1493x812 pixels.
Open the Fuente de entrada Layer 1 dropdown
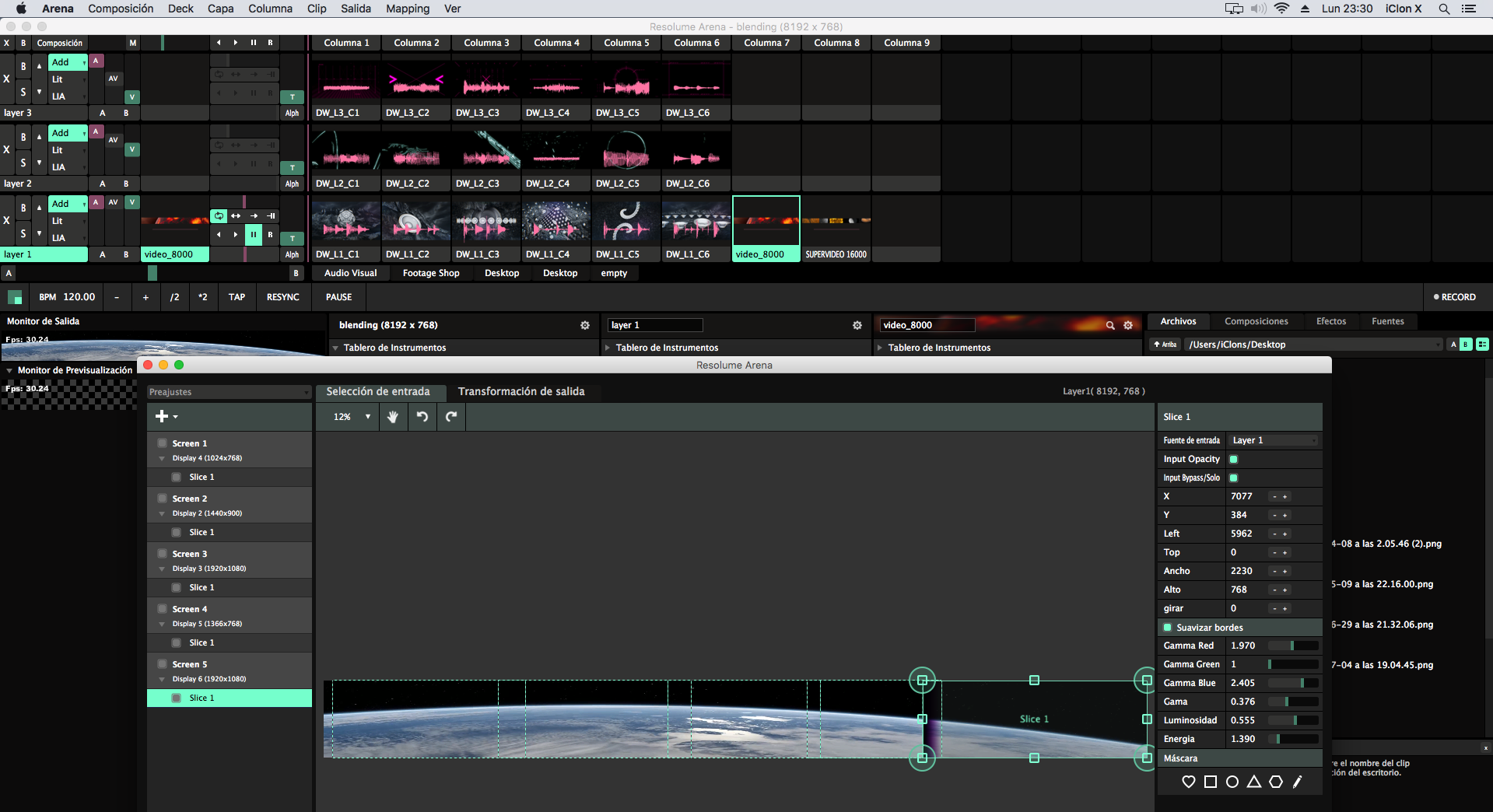1274,440
